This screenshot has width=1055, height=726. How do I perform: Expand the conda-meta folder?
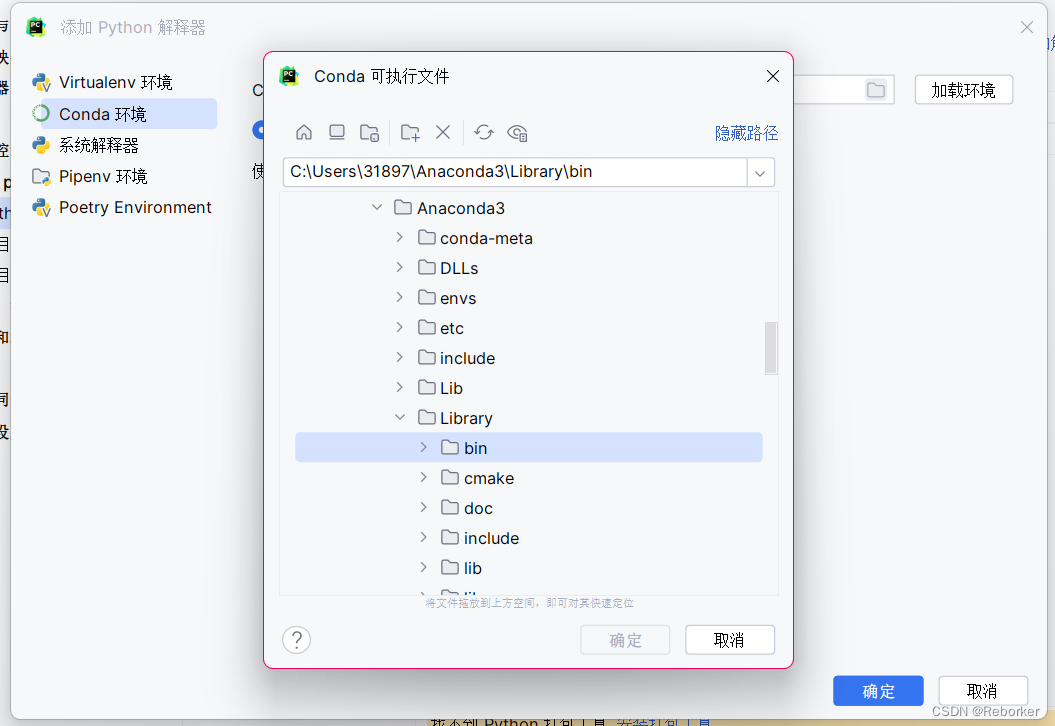400,238
